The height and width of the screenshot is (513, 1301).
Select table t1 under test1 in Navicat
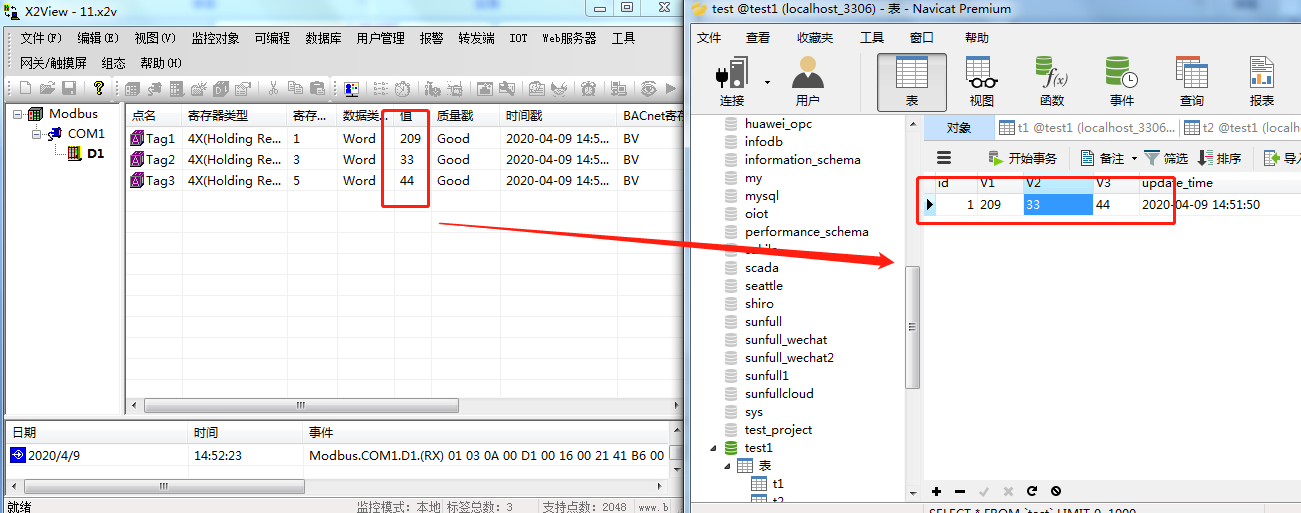778,484
